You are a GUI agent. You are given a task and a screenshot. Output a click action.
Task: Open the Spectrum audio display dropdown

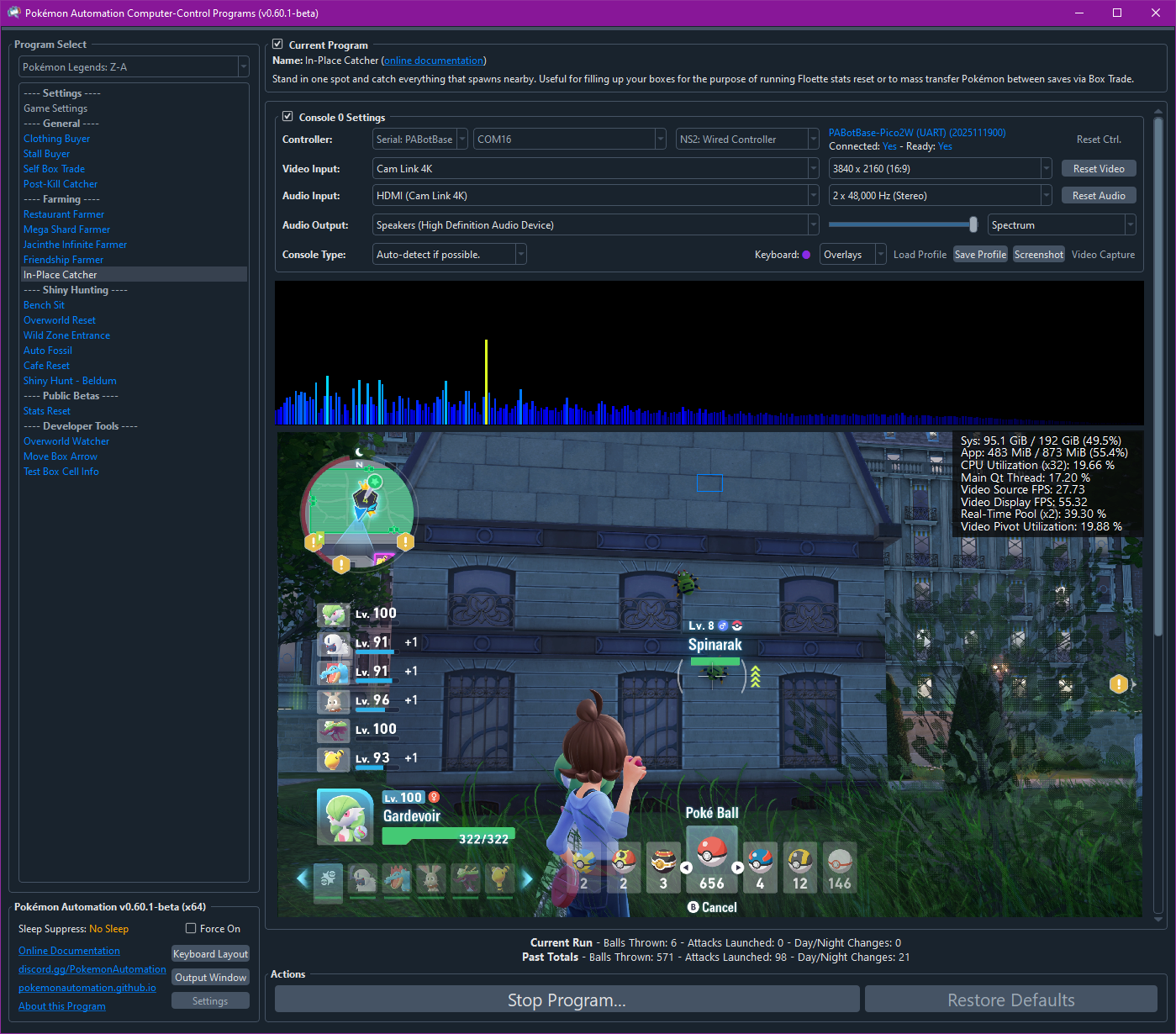(1062, 225)
